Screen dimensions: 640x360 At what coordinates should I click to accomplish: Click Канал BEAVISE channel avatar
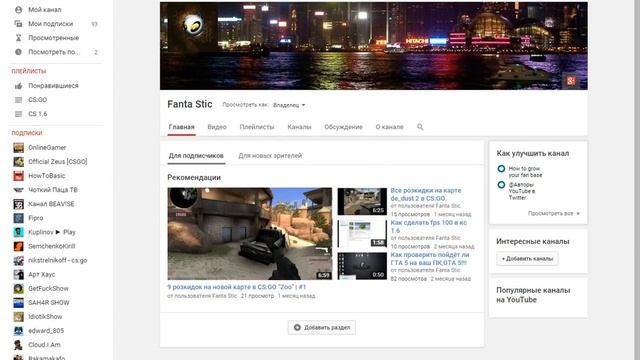tap(18, 204)
